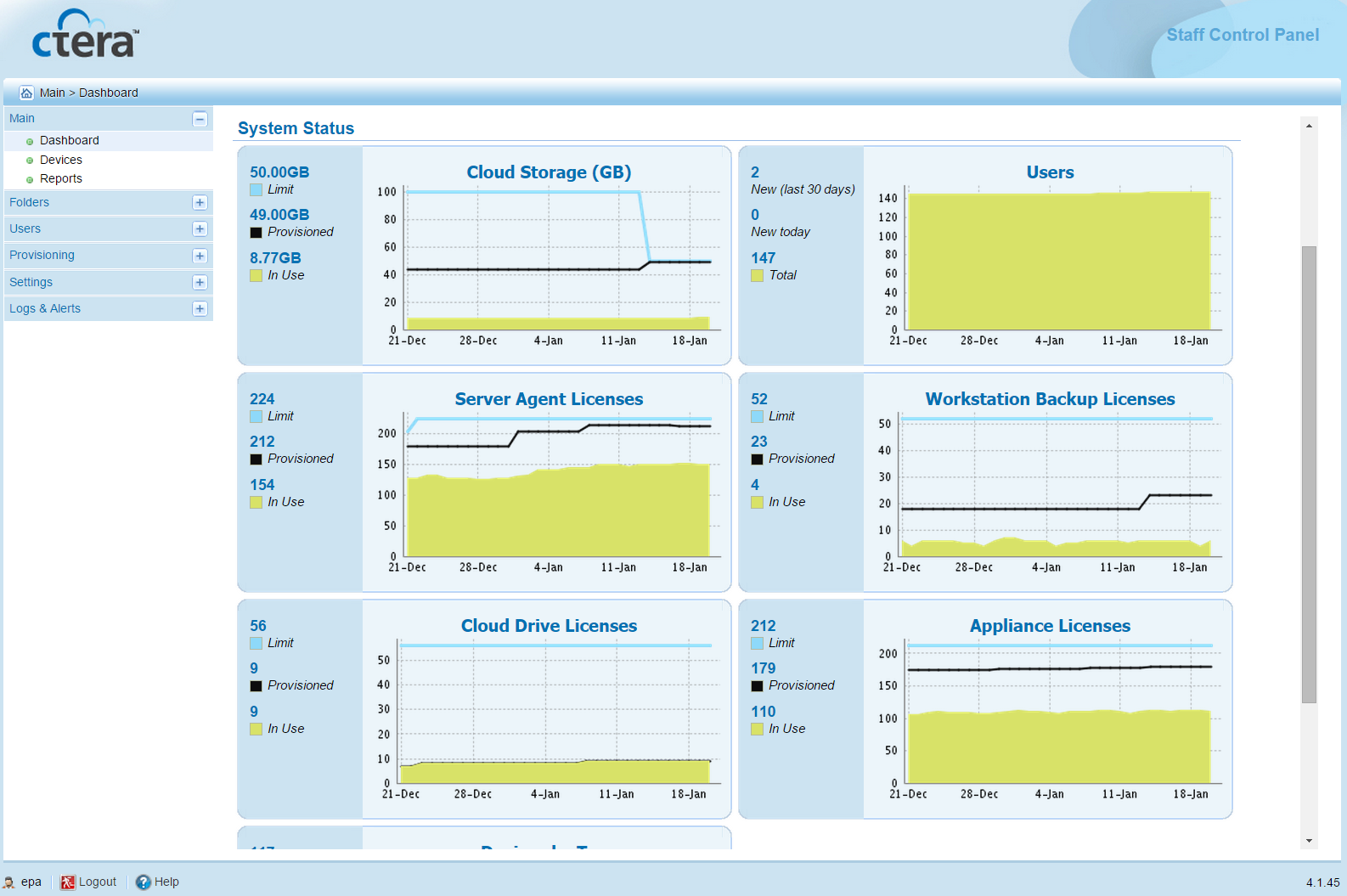Click the Cloud Drive In Use yellow swatch
The width and height of the screenshot is (1347, 896).
[256, 730]
